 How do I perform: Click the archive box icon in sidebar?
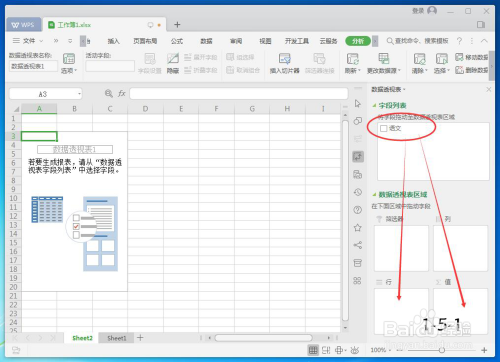coord(358,263)
